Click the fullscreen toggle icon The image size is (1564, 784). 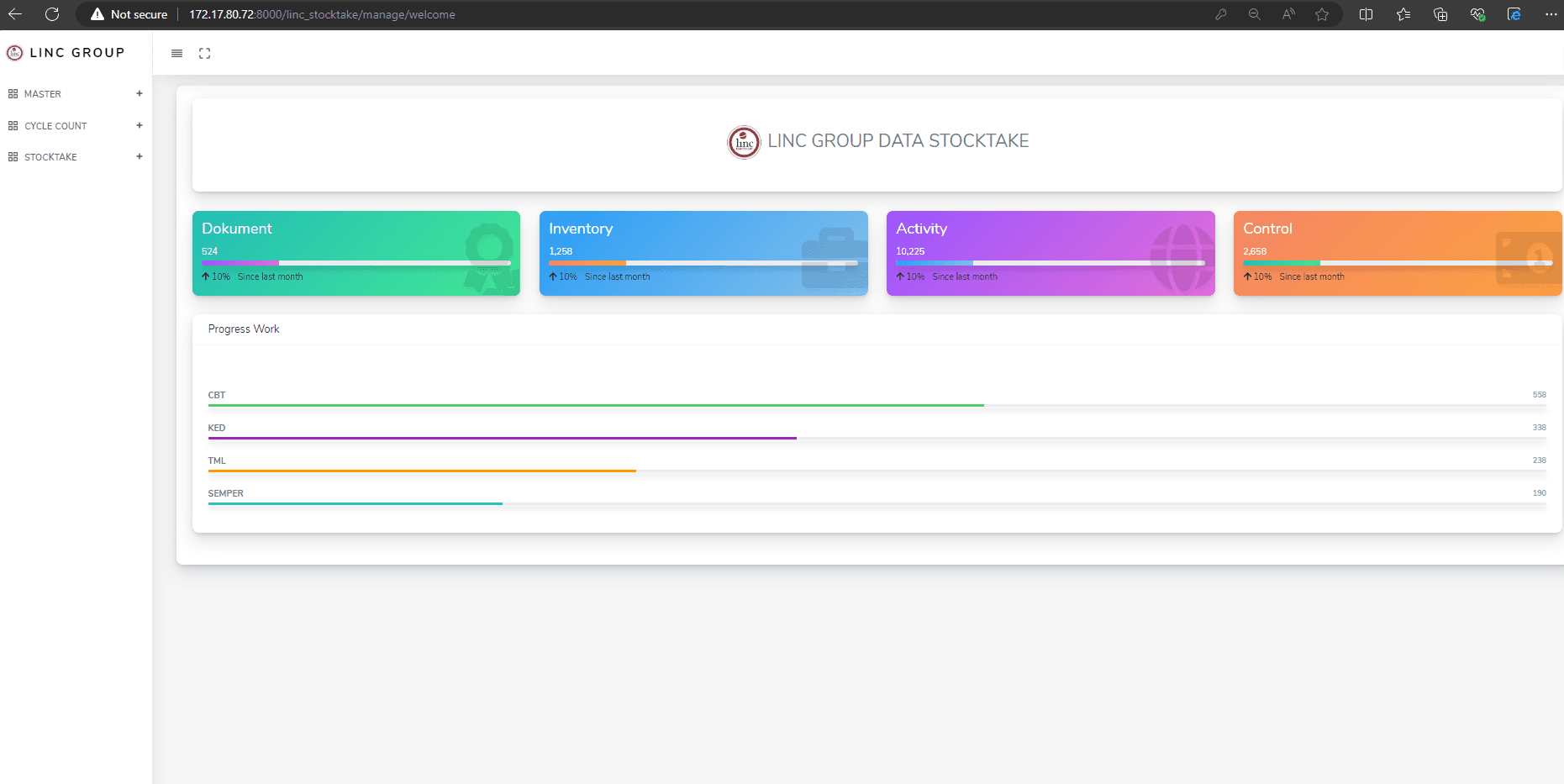pyautogui.click(x=204, y=53)
